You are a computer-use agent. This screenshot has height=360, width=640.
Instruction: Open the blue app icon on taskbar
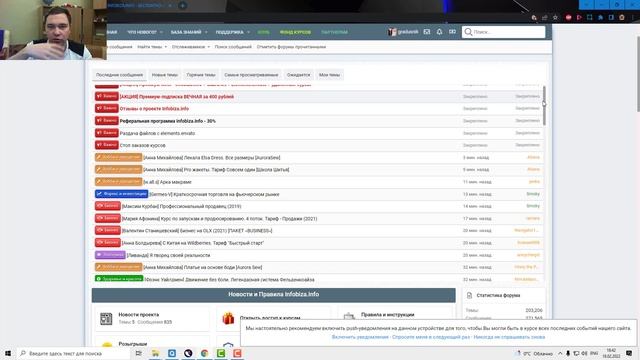pos(172,353)
